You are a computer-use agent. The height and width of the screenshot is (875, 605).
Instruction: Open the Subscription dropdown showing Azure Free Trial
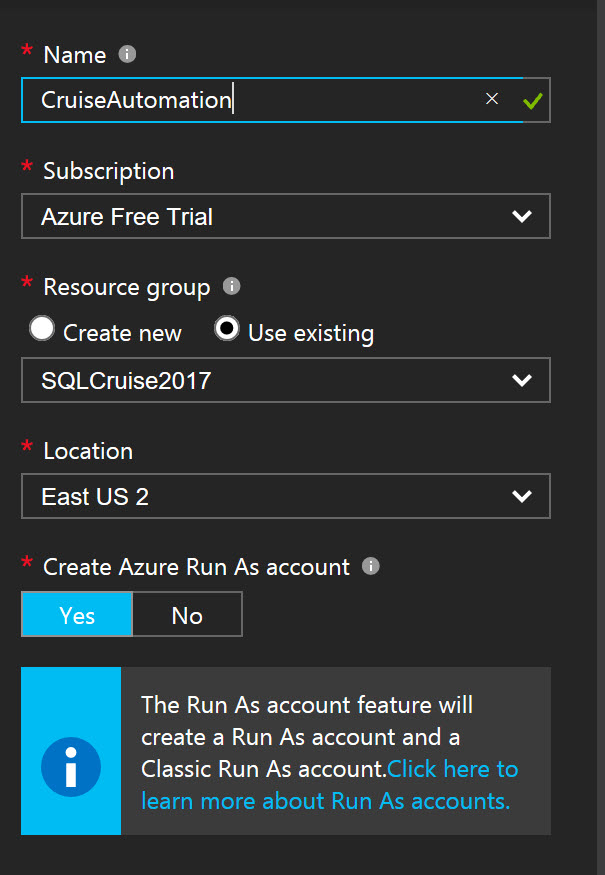[x=285, y=216]
